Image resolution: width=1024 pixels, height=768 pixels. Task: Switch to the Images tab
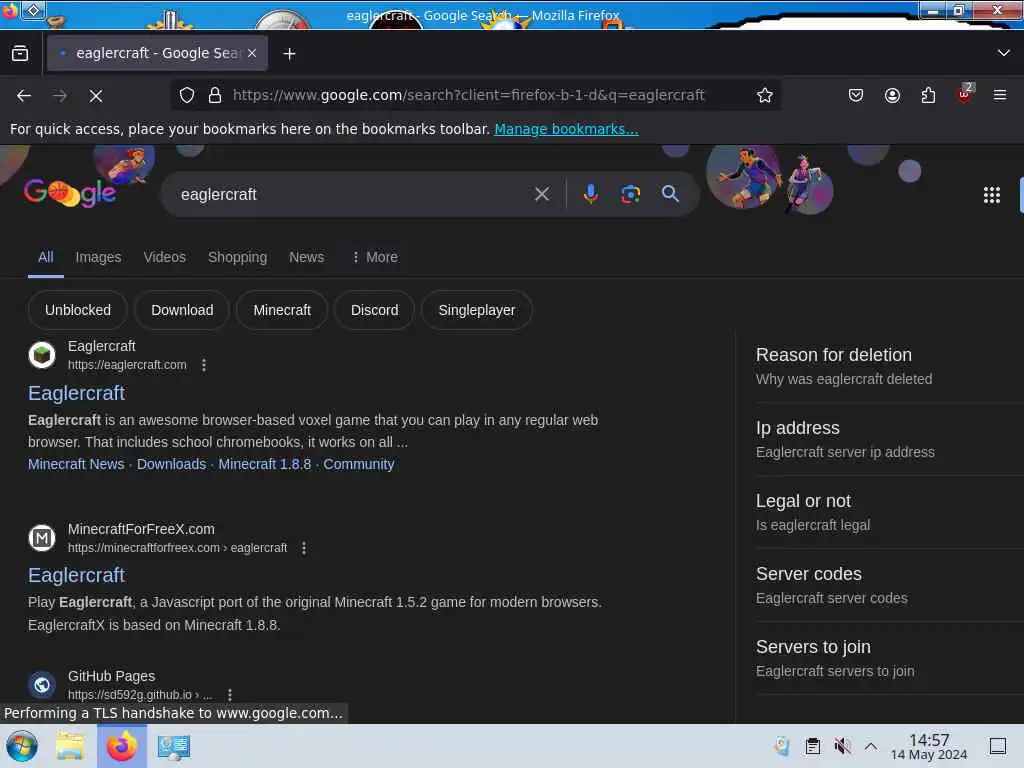(98, 257)
